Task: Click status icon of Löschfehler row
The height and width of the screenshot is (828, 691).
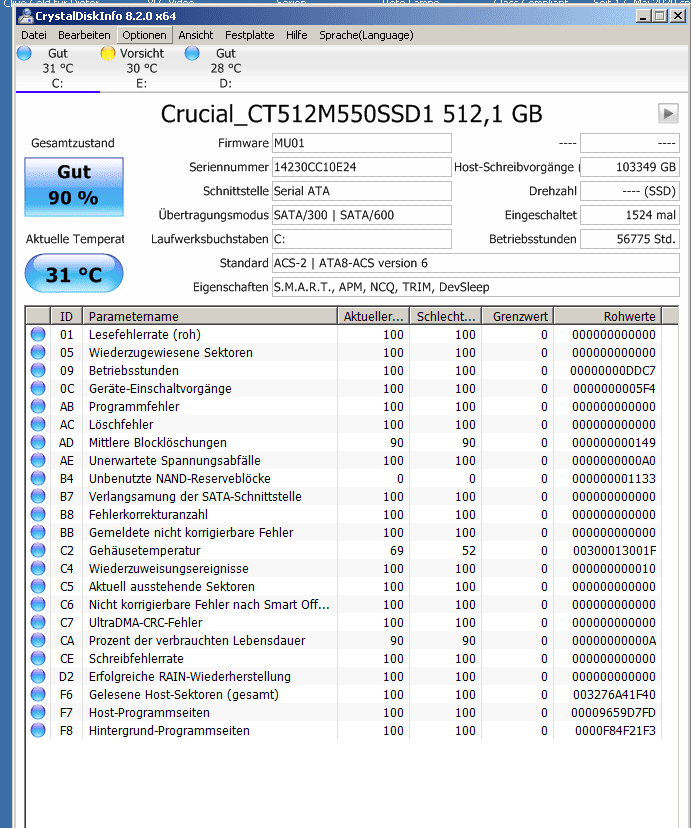Action: click(38, 424)
